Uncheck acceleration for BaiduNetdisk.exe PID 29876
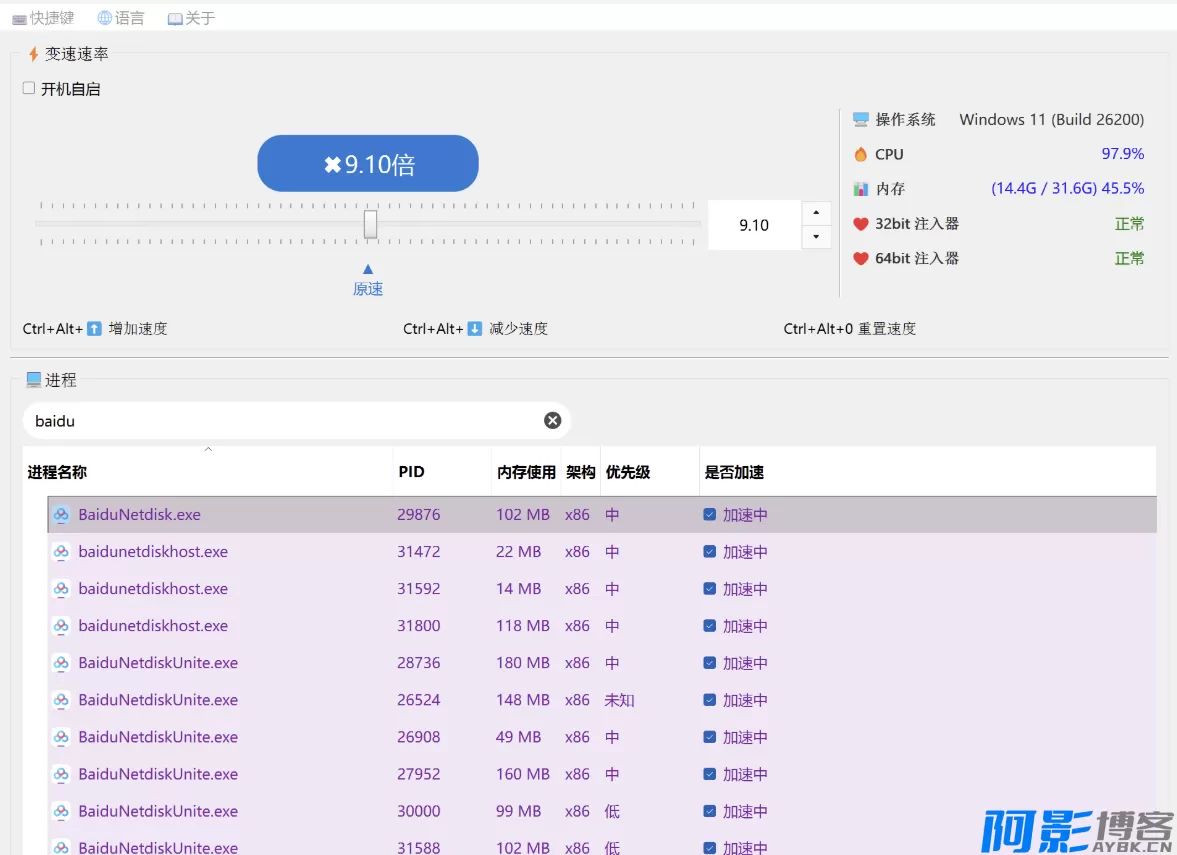The width and height of the screenshot is (1177, 855). click(x=709, y=515)
